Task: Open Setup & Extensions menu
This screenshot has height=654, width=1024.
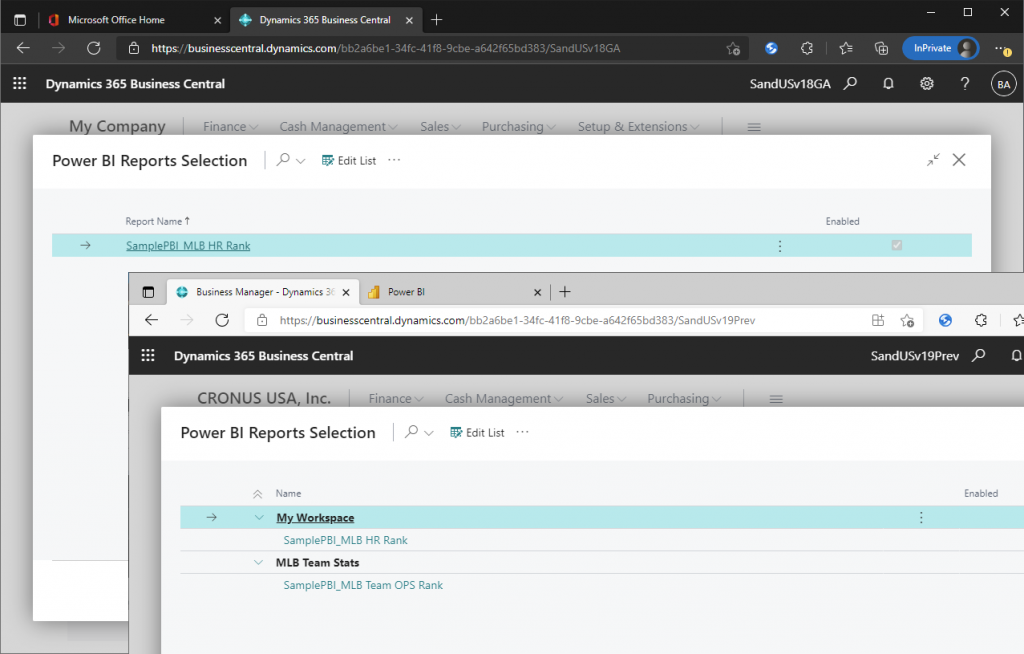Action: pos(638,127)
